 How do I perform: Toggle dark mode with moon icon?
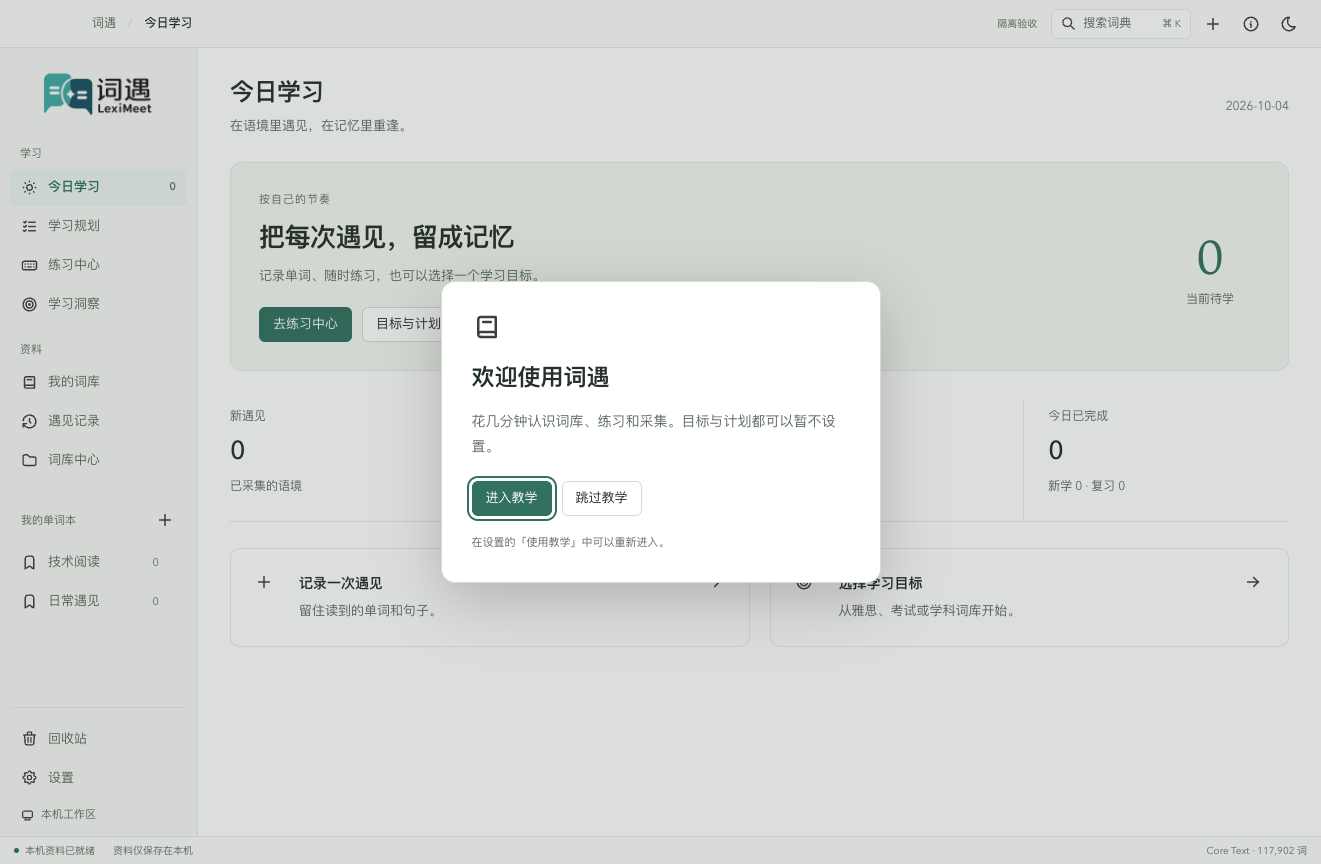pyautogui.click(x=1289, y=24)
